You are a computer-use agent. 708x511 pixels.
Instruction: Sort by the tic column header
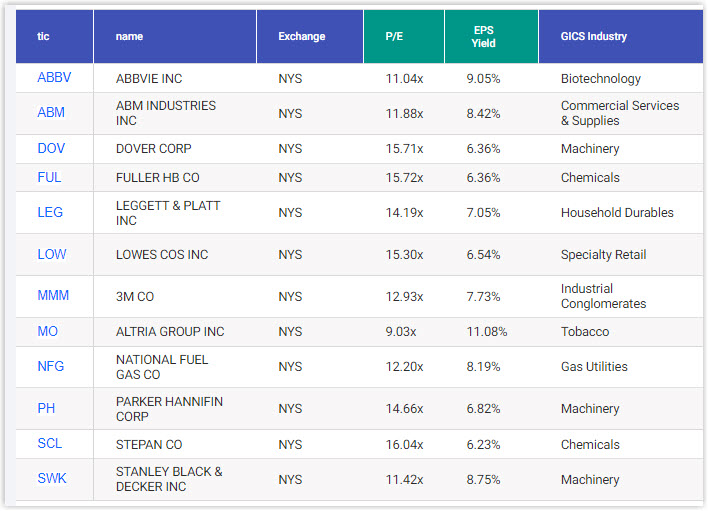pos(43,37)
